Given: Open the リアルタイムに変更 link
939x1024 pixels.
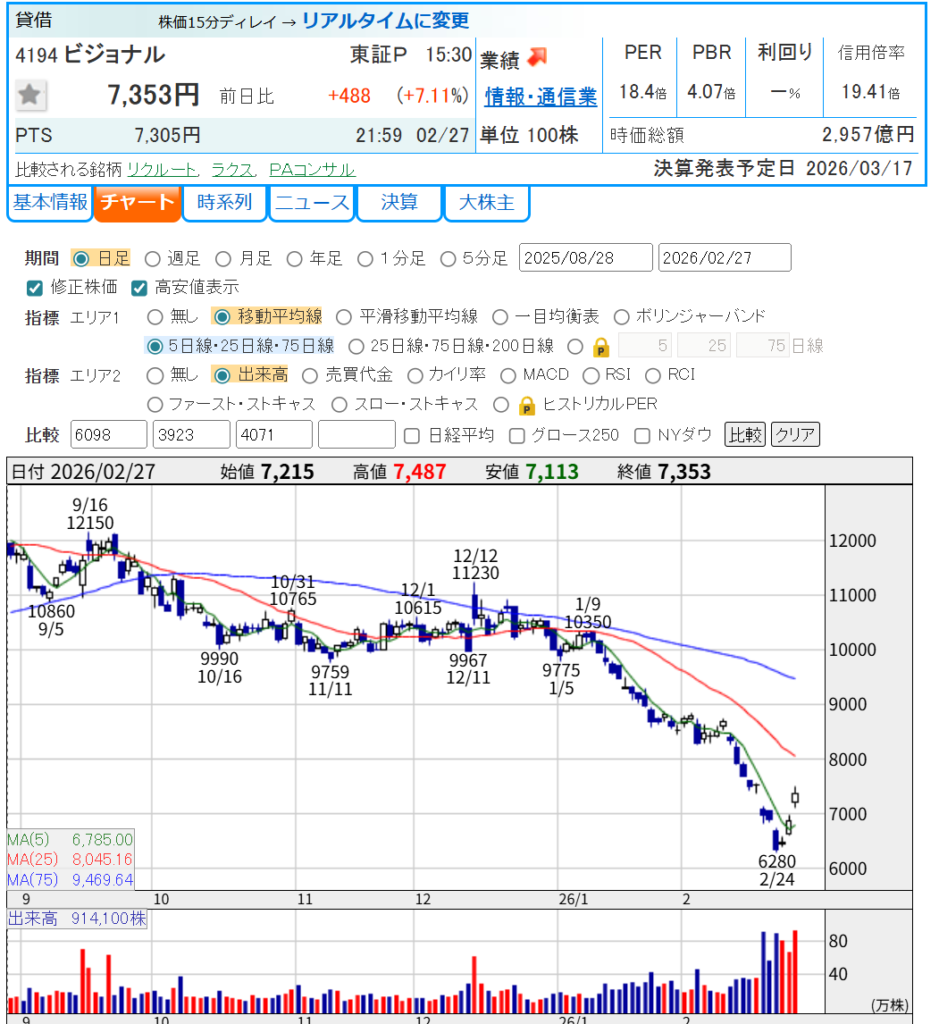Looking at the screenshot, I should click(385, 21).
